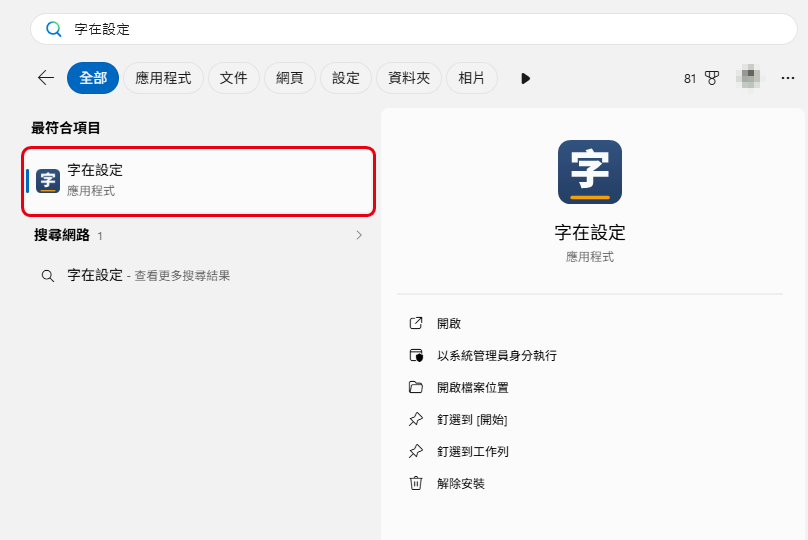Image resolution: width=808 pixels, height=540 pixels.
Task: Click the folder icon beside 開啟檔案位置
Action: coord(416,387)
